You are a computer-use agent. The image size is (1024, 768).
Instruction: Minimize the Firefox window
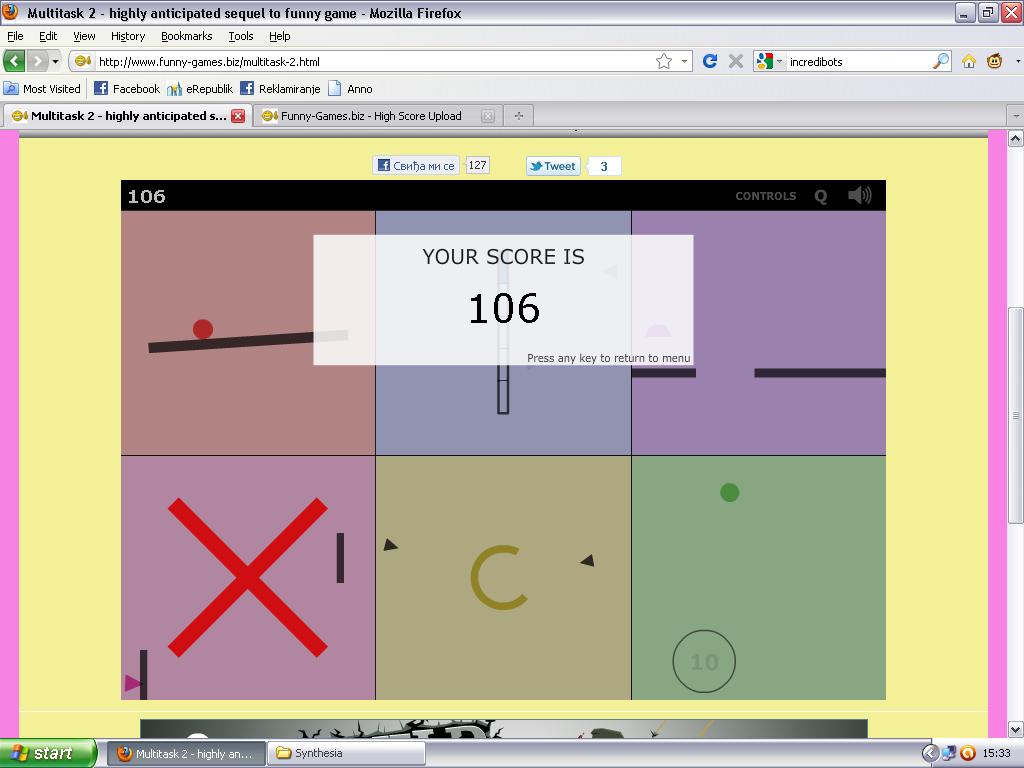pyautogui.click(x=965, y=12)
